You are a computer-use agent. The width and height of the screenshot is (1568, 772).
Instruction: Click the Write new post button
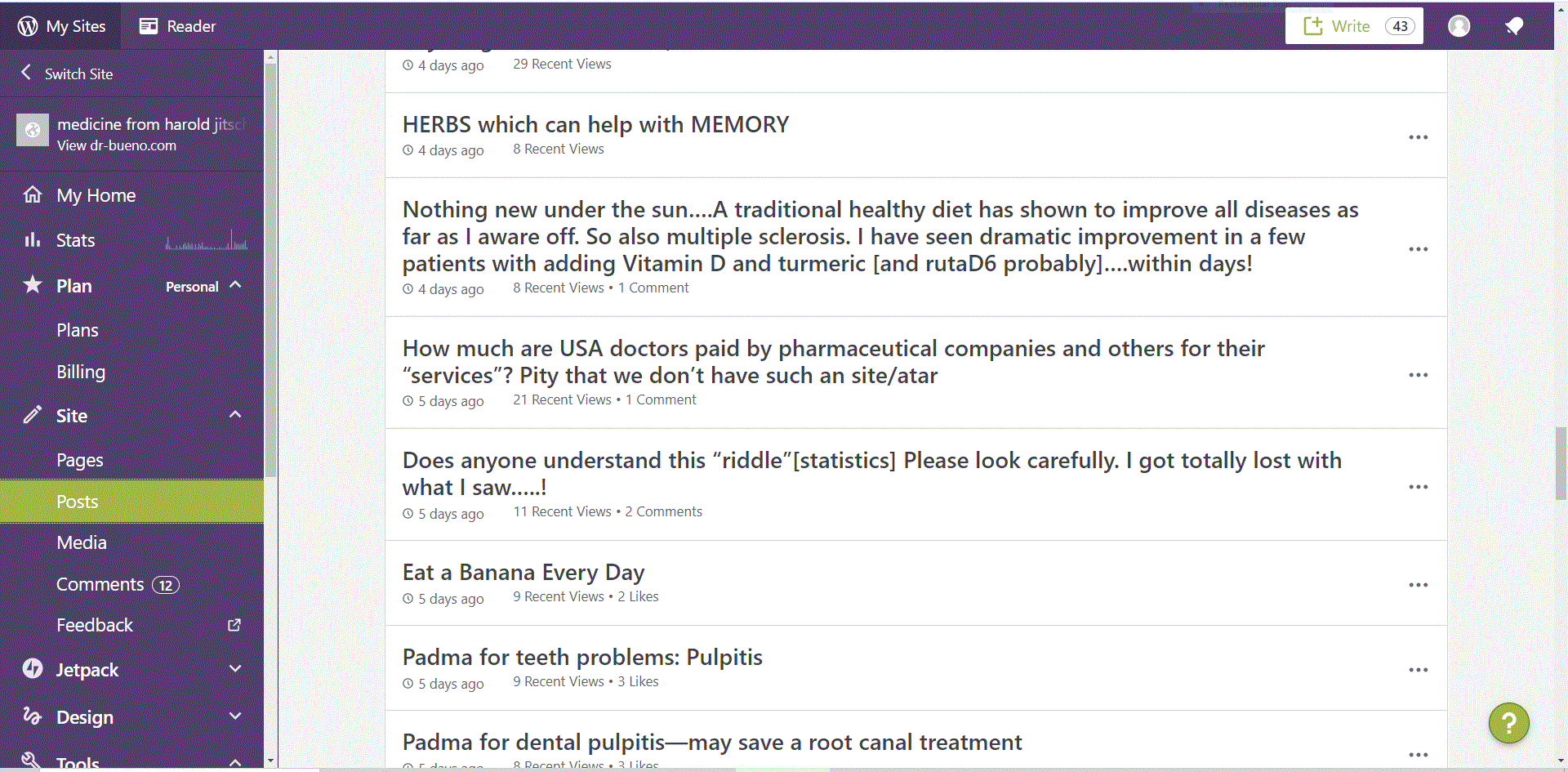pyautogui.click(x=1353, y=26)
